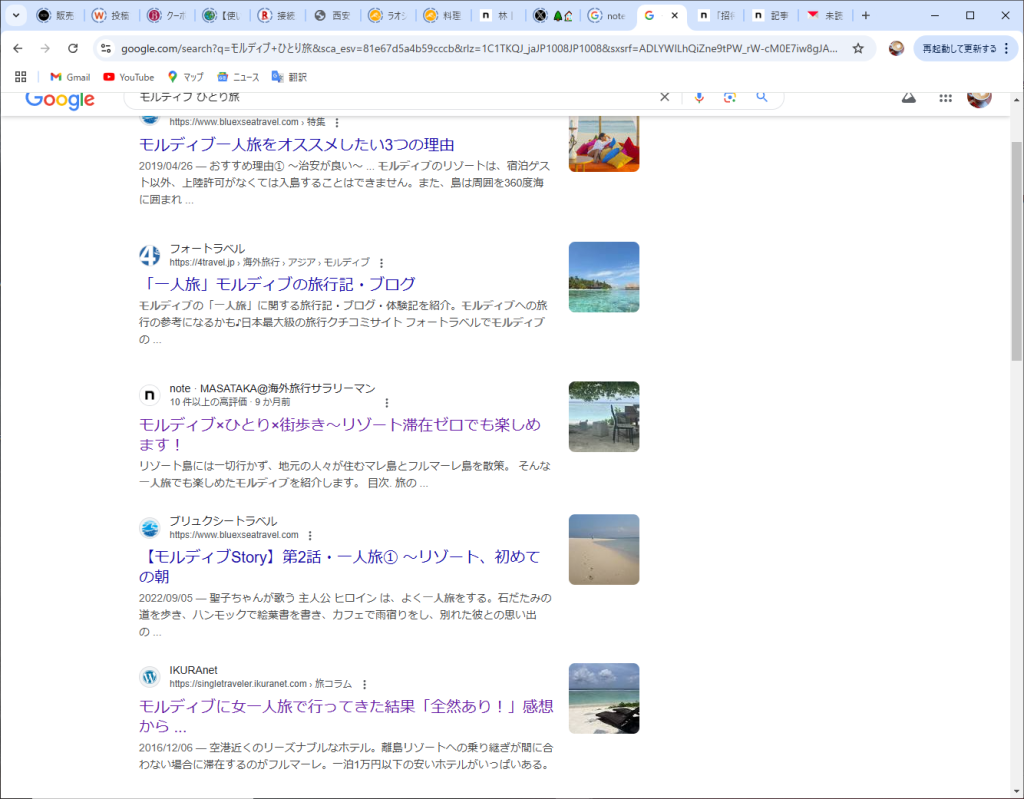Click the page vertical scrollbar thumb
The image size is (1024, 799).
click(x=1017, y=250)
